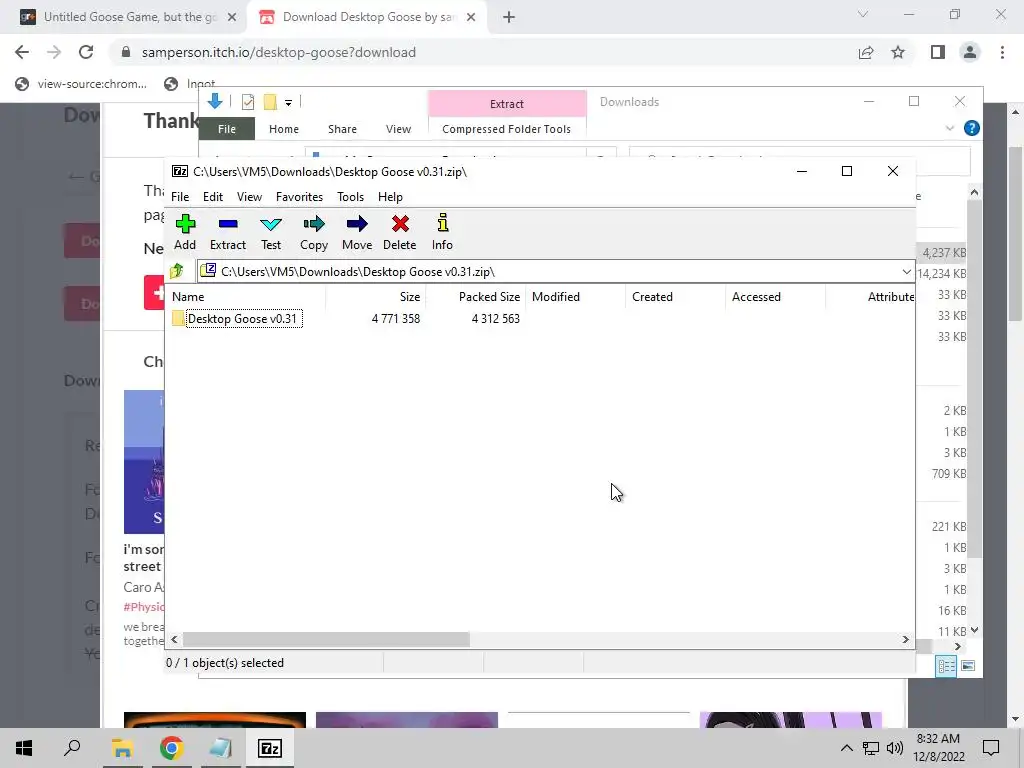Go up one folder level in 7-Zip
Image resolution: width=1024 pixels, height=768 pixels.
click(176, 271)
